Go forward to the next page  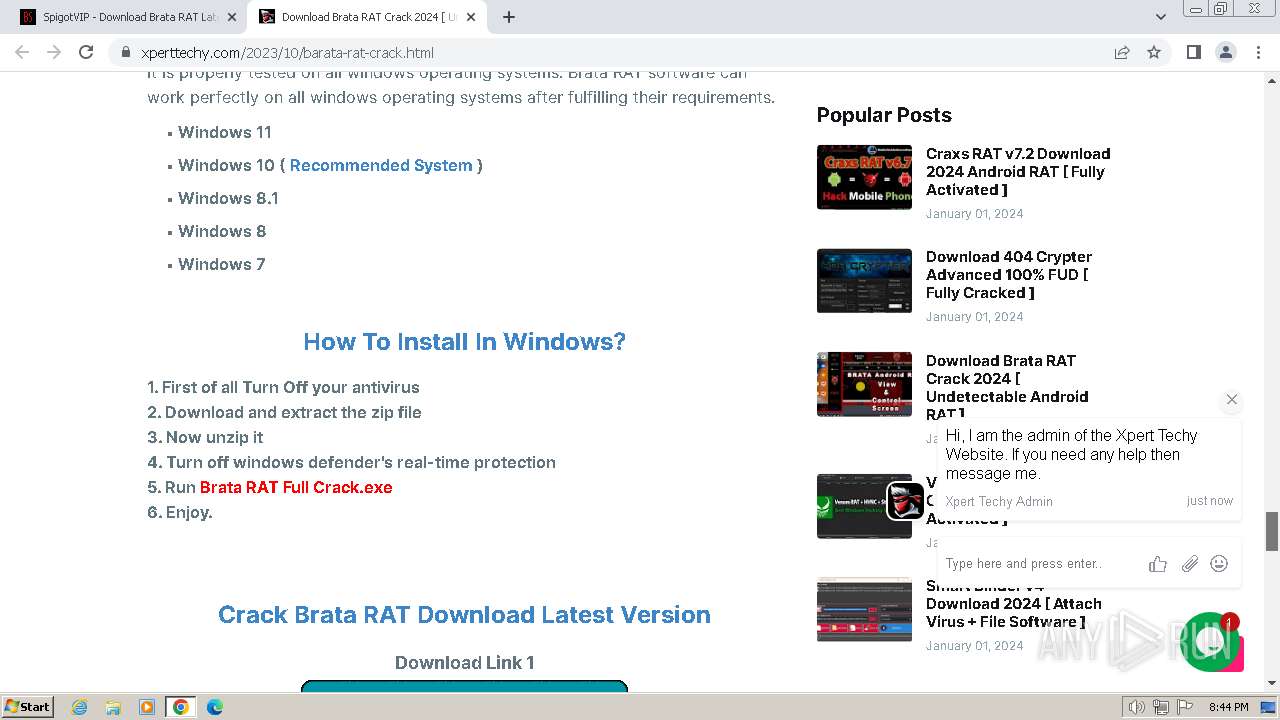pyautogui.click(x=54, y=52)
